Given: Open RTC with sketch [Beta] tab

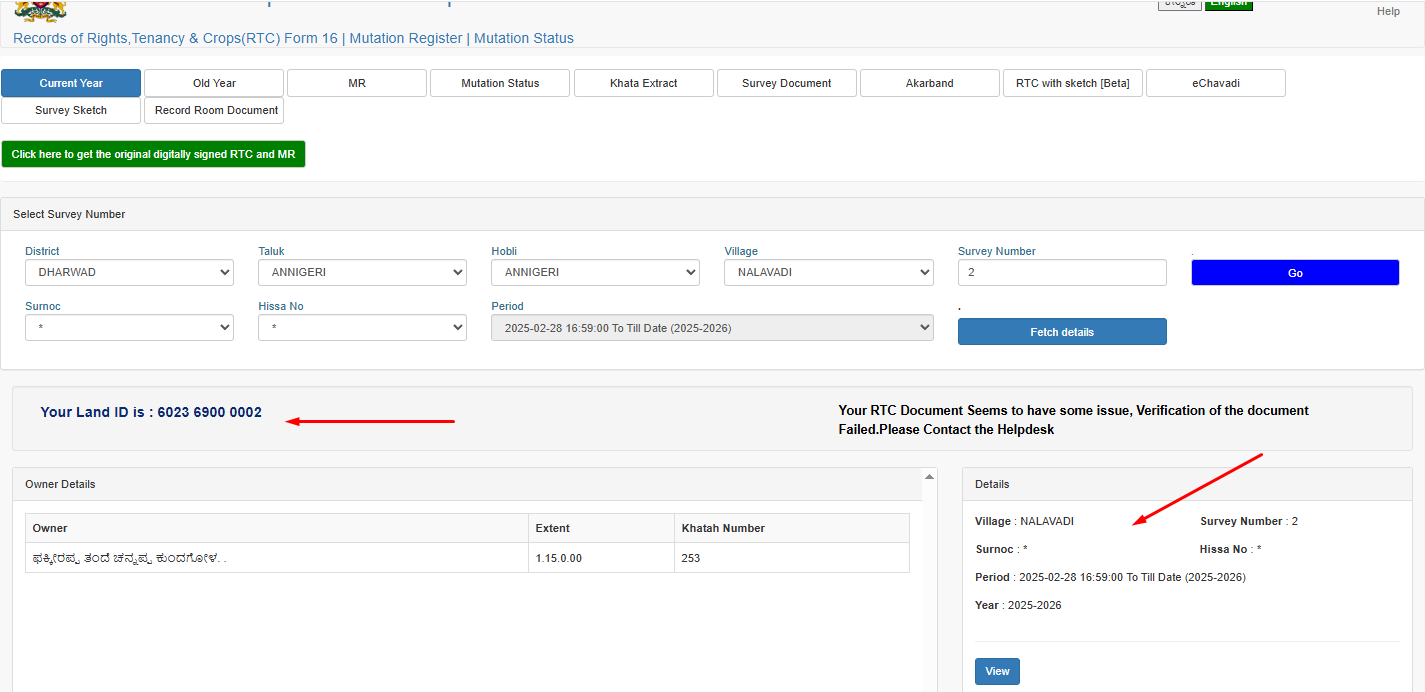Looking at the screenshot, I should pyautogui.click(x=1072, y=83).
